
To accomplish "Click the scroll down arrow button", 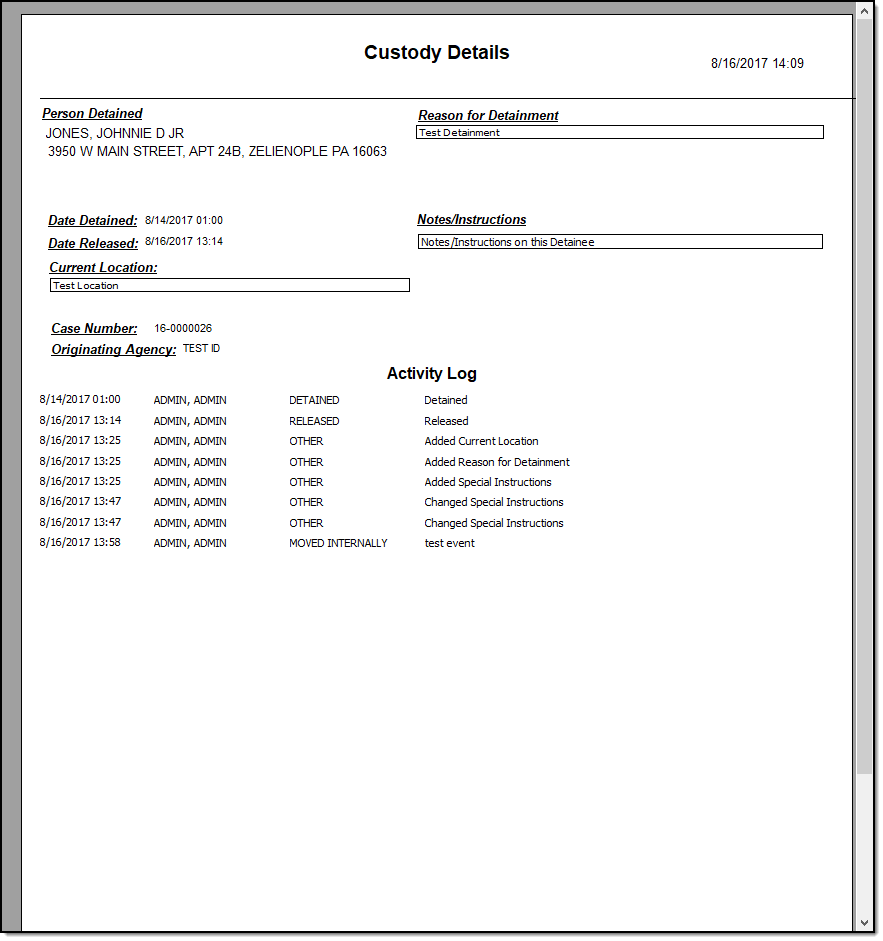I will click(864, 922).
